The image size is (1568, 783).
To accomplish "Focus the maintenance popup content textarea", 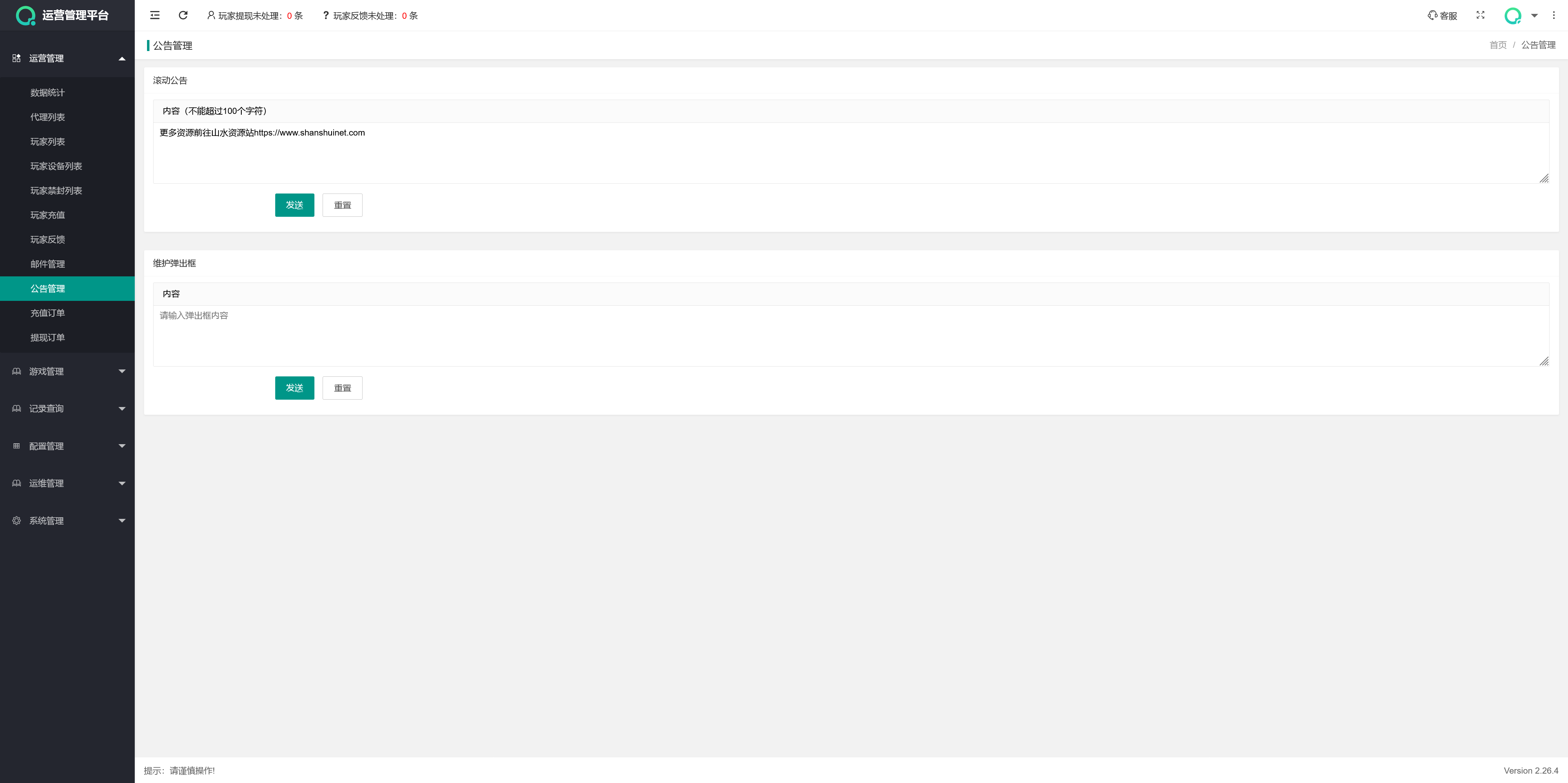I will [851, 336].
